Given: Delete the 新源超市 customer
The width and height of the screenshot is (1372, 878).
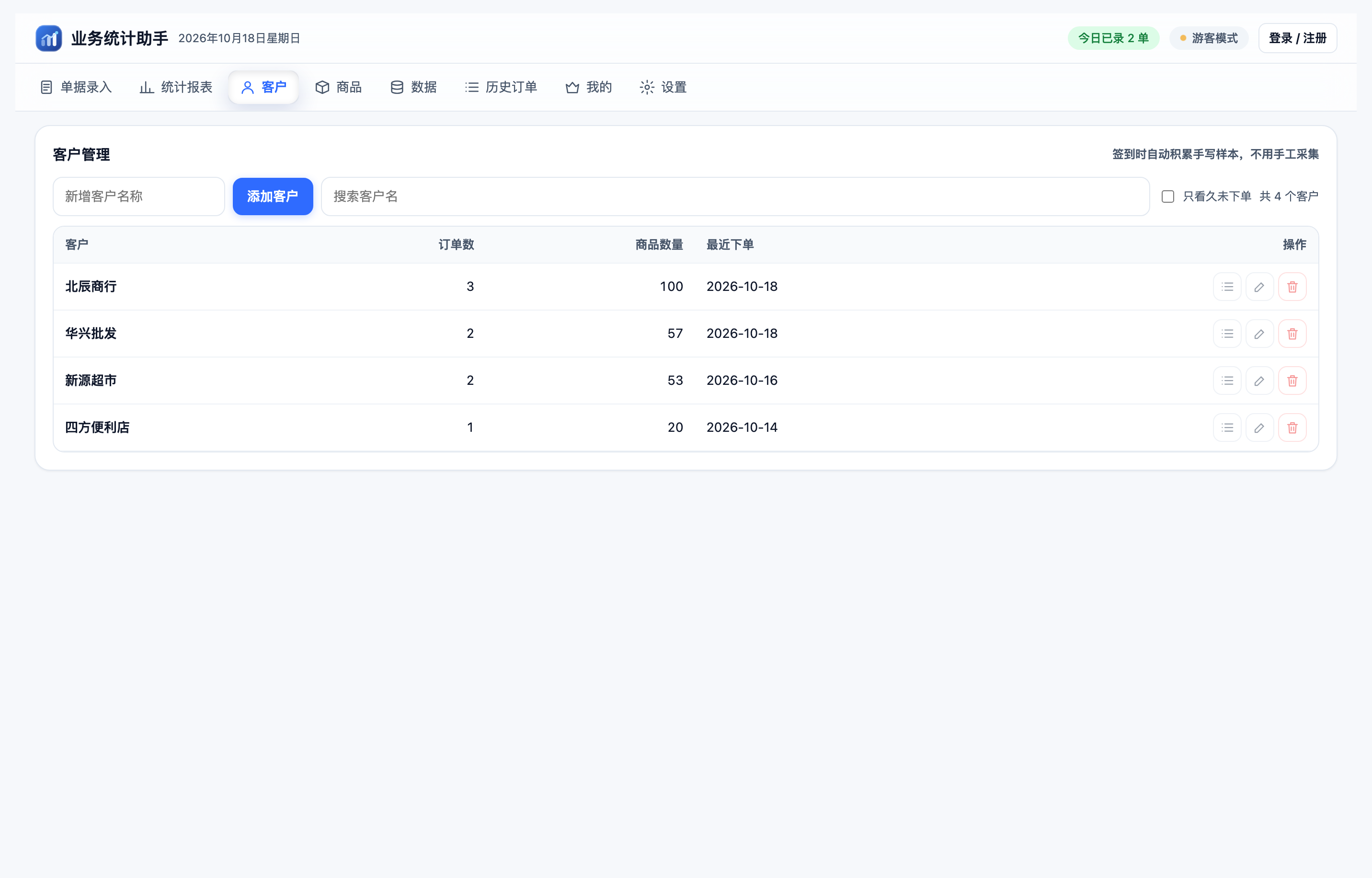Looking at the screenshot, I should tap(1292, 380).
